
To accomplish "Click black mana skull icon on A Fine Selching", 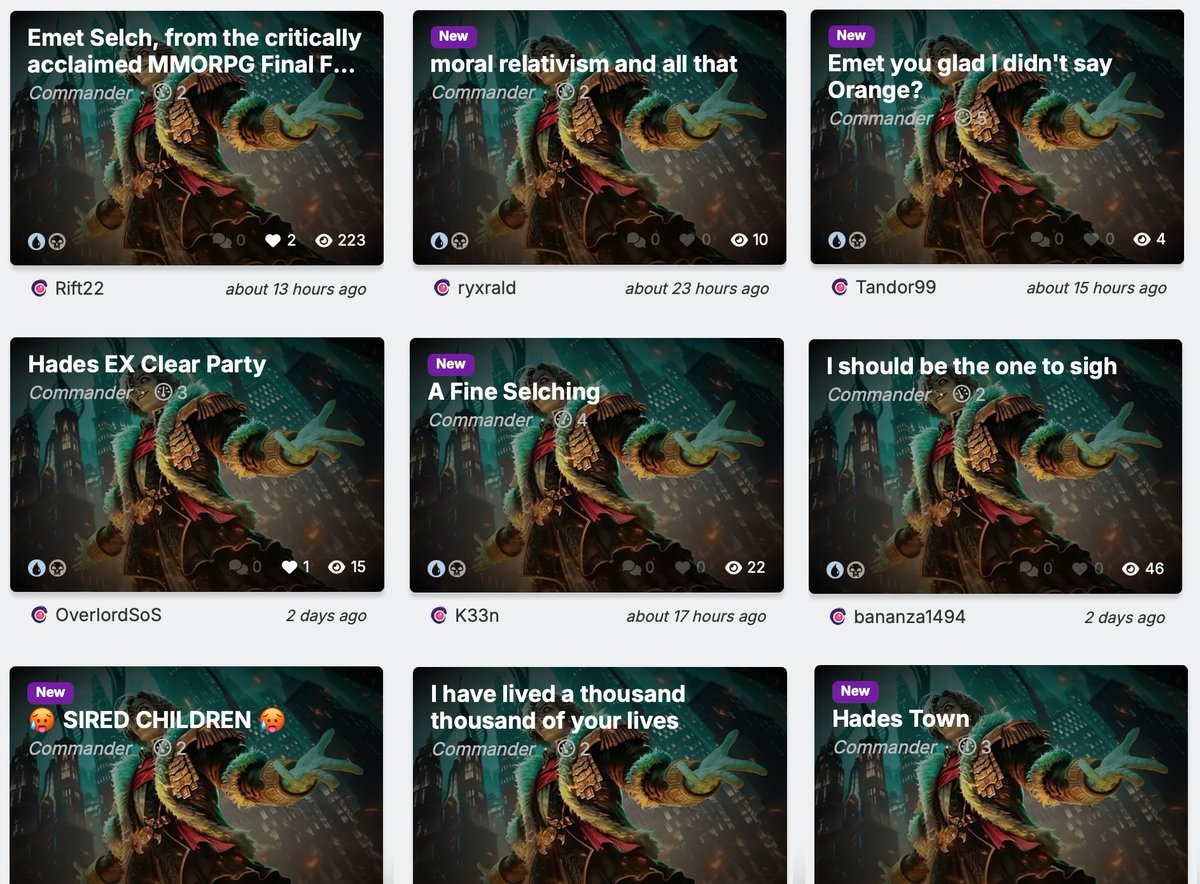I will click(x=456, y=568).
